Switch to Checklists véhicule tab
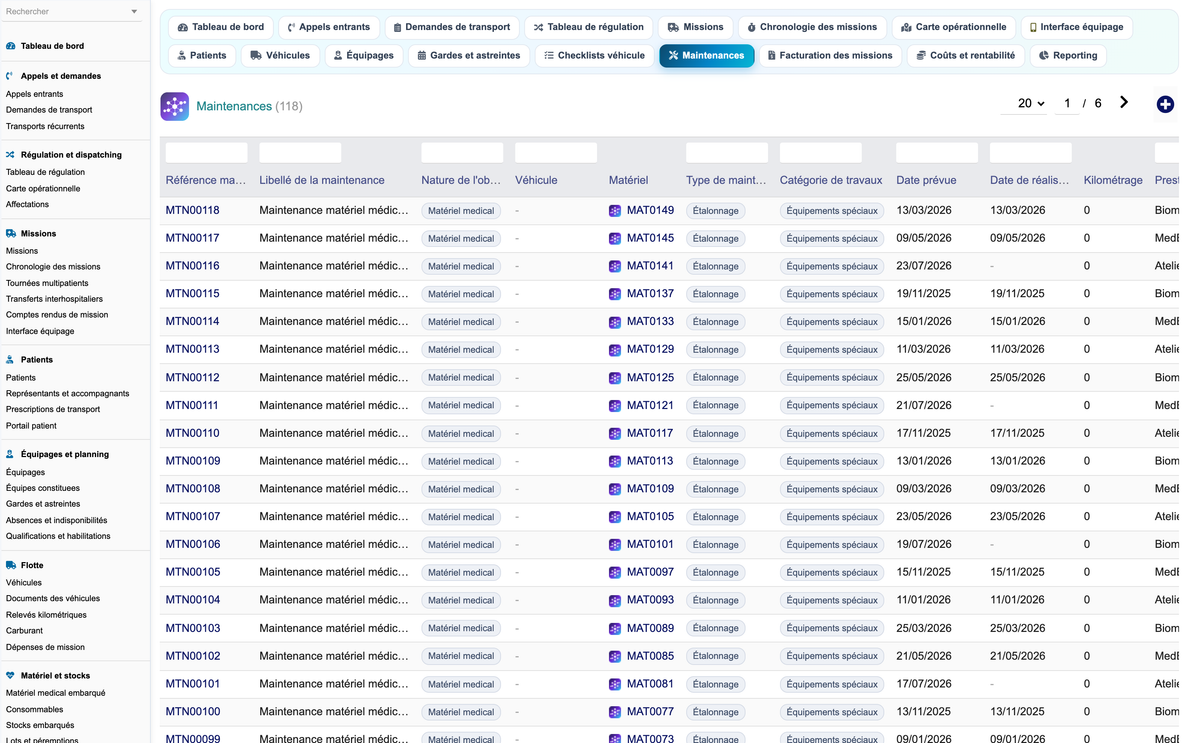The height and width of the screenshot is (743, 1200). click(x=595, y=55)
